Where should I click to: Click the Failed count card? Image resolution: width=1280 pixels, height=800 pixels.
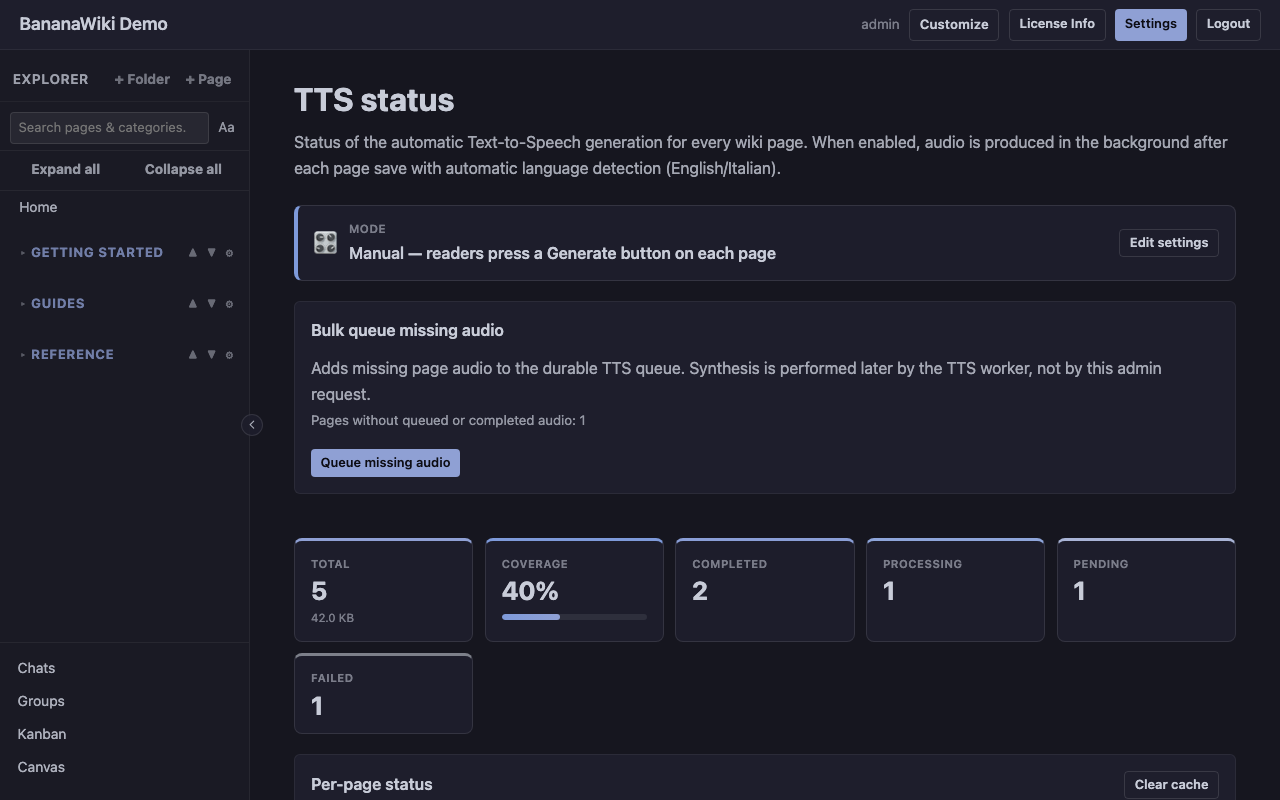click(383, 694)
